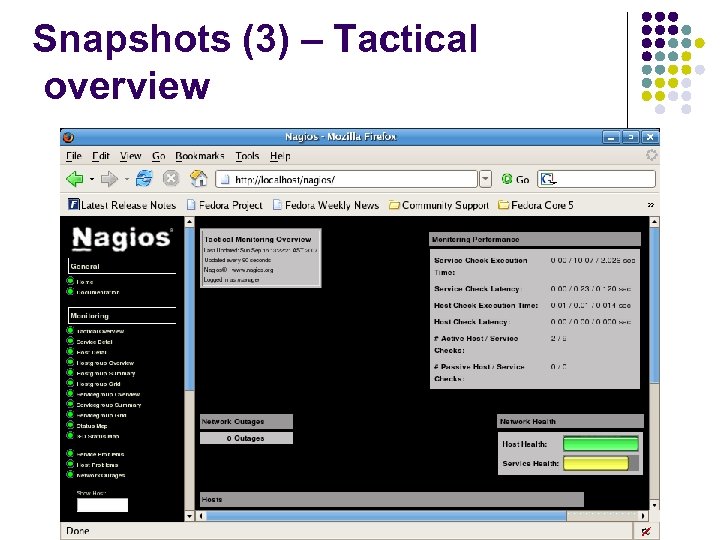Go to the Firefox home page icon

(198, 179)
